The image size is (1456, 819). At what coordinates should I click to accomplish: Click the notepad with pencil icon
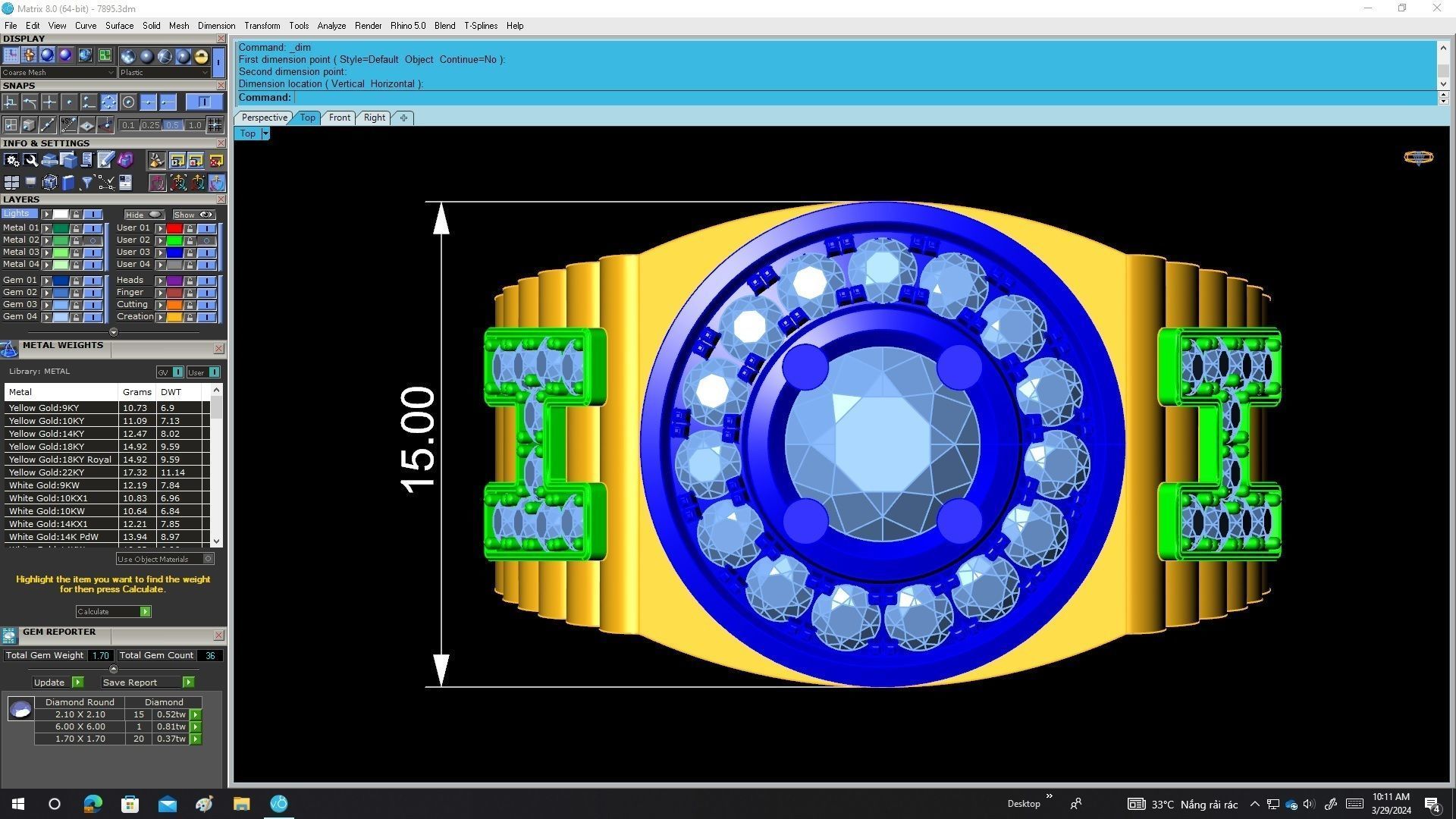[105, 160]
